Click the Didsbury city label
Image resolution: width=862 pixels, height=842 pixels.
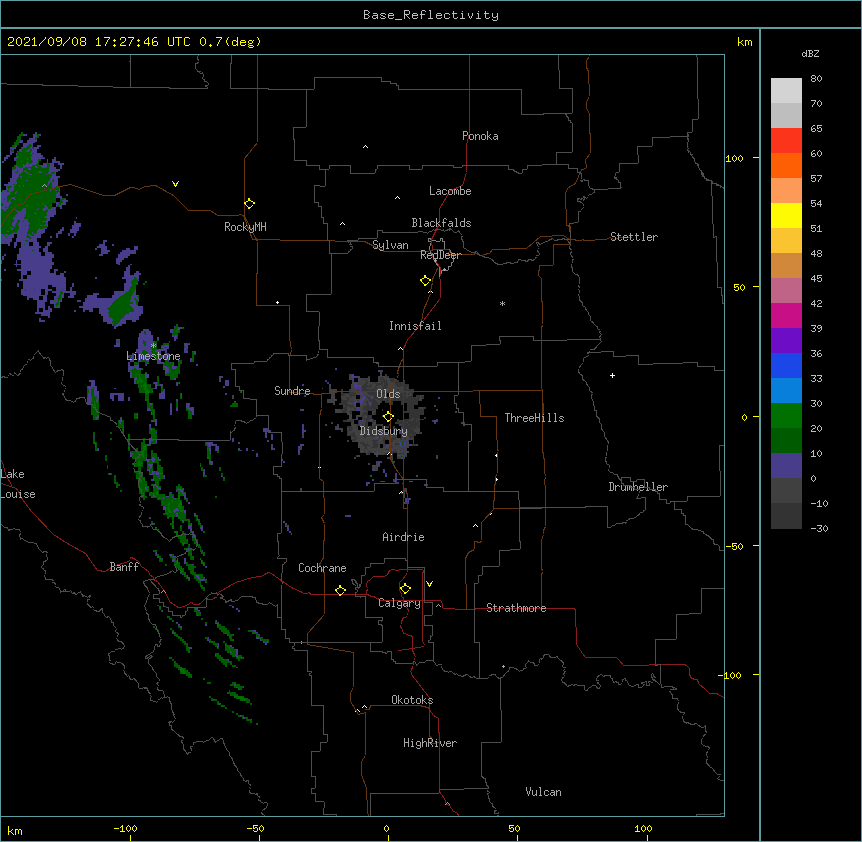(384, 431)
